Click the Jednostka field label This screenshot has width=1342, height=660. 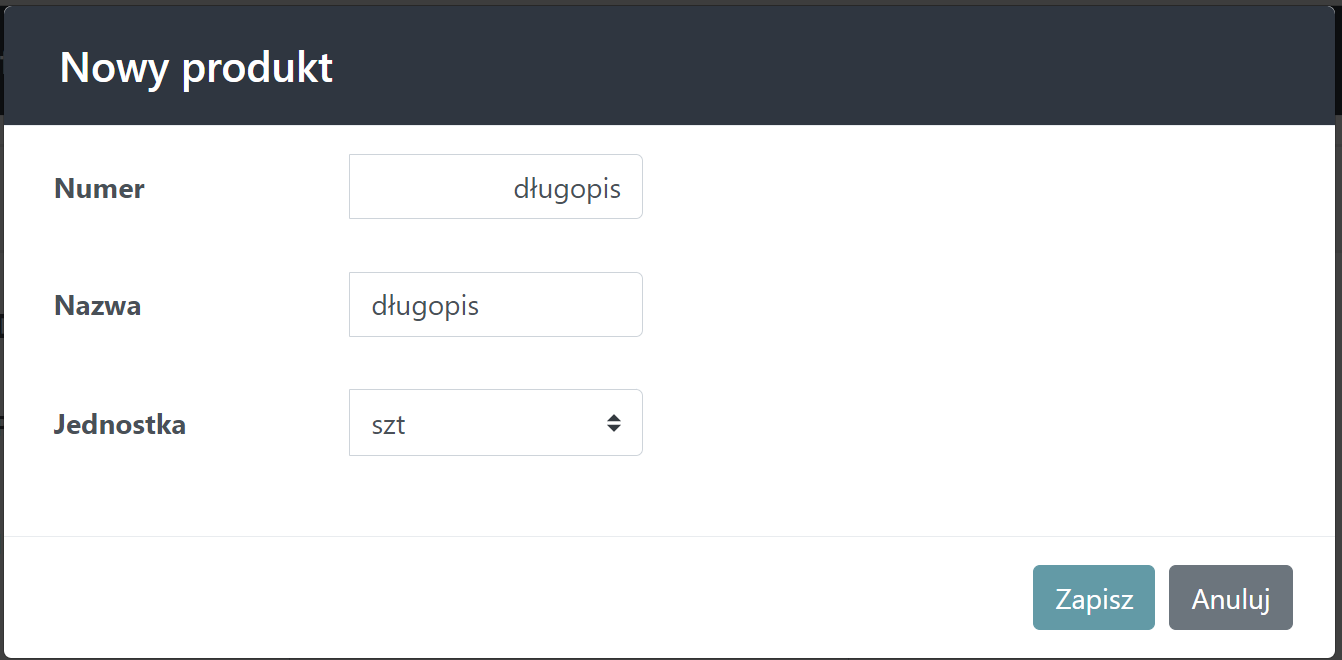[x=120, y=425]
